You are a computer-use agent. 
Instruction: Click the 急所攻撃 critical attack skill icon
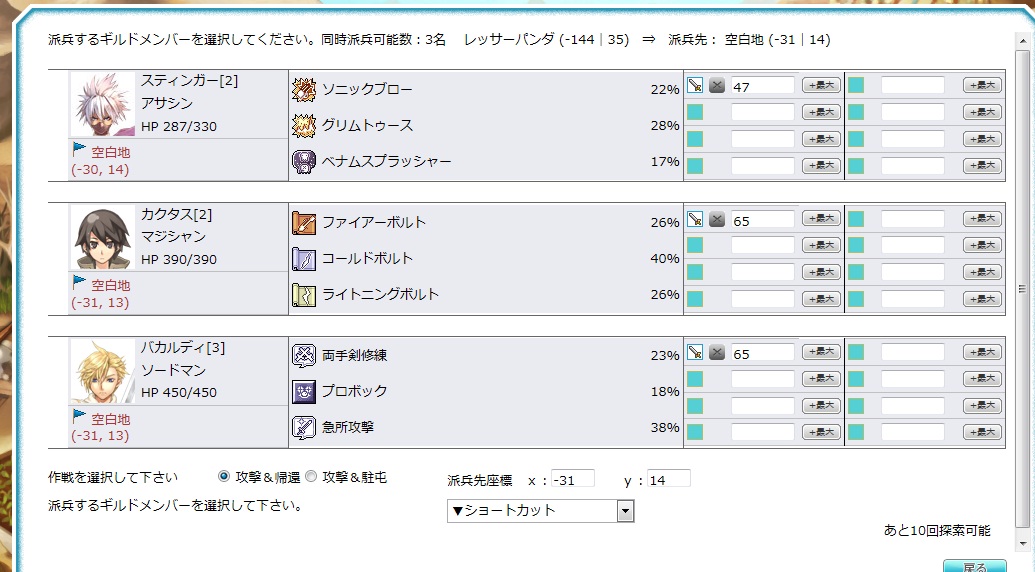point(304,427)
